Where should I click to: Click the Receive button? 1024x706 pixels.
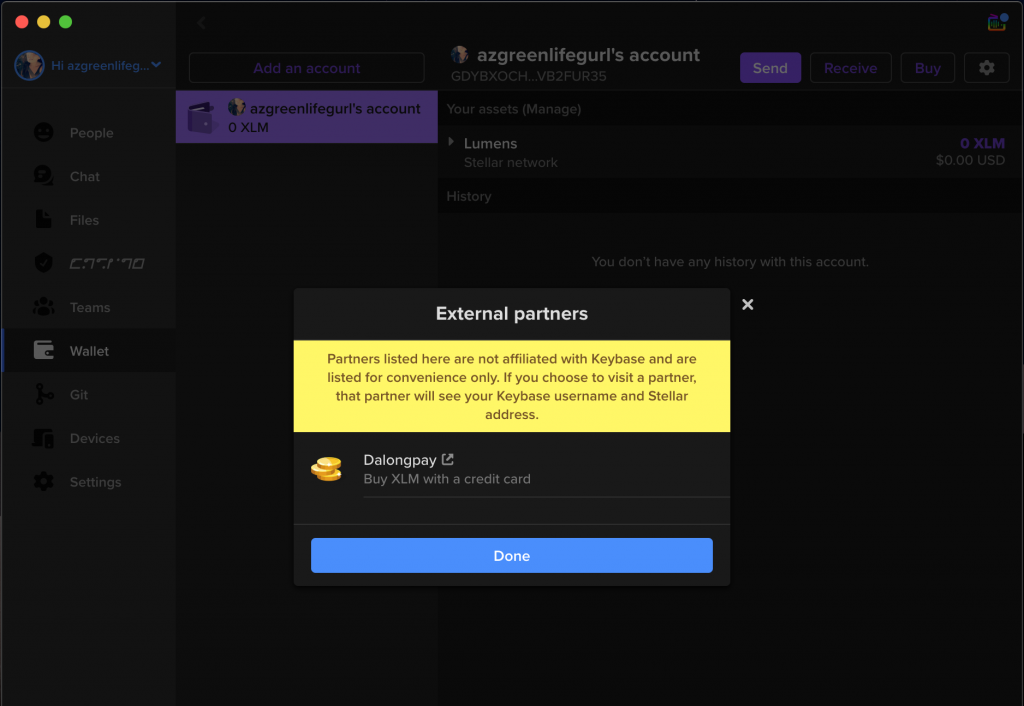850,68
